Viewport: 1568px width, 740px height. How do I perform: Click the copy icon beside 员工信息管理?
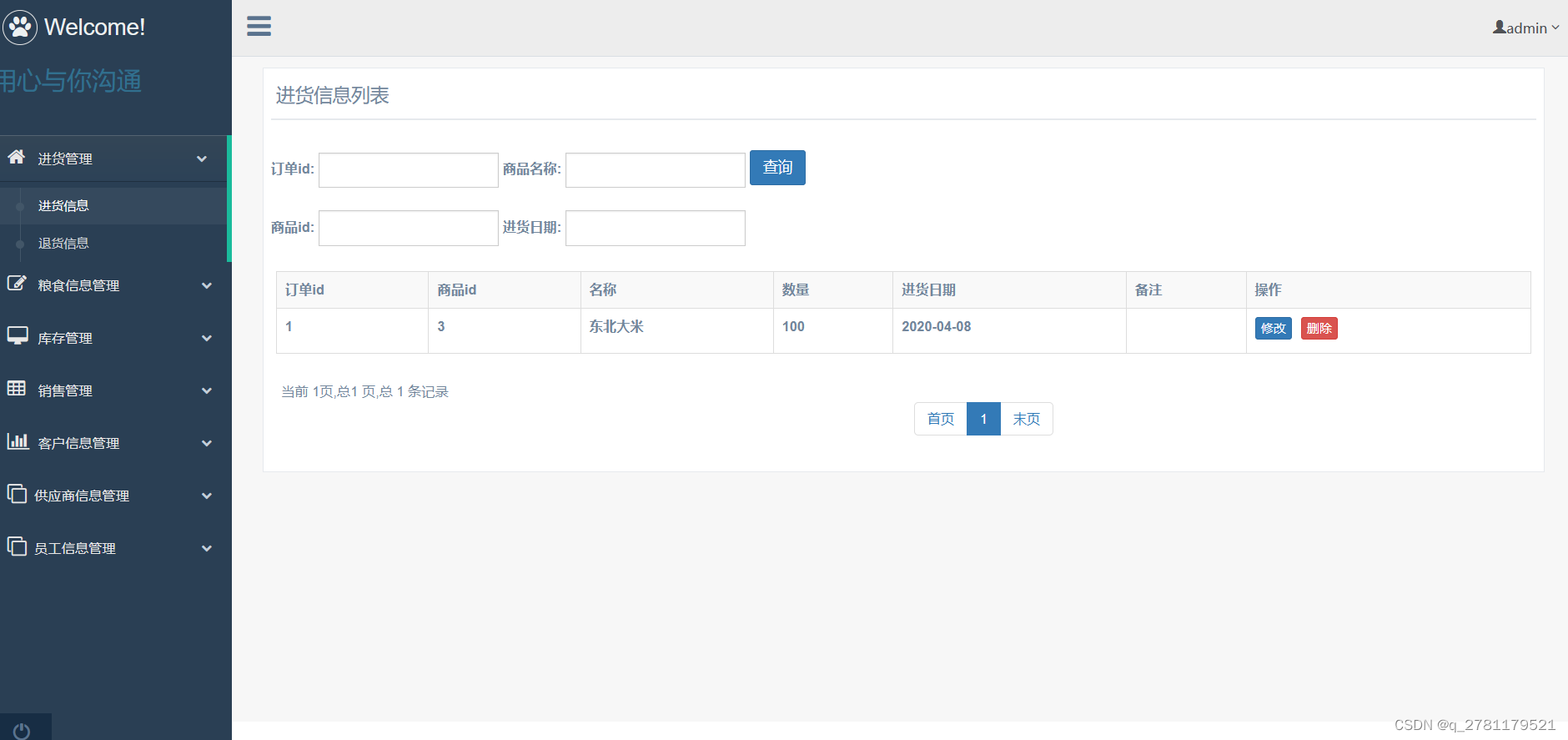17,546
